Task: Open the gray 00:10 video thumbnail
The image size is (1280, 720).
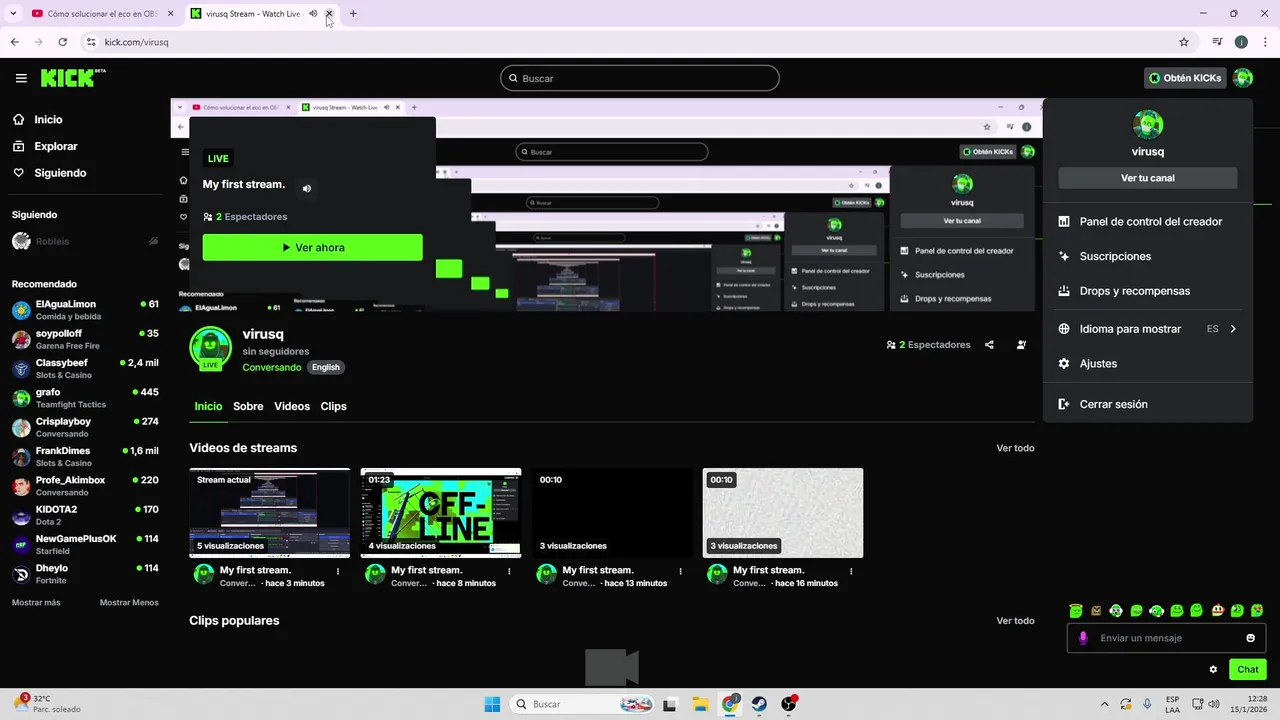Action: tap(783, 513)
